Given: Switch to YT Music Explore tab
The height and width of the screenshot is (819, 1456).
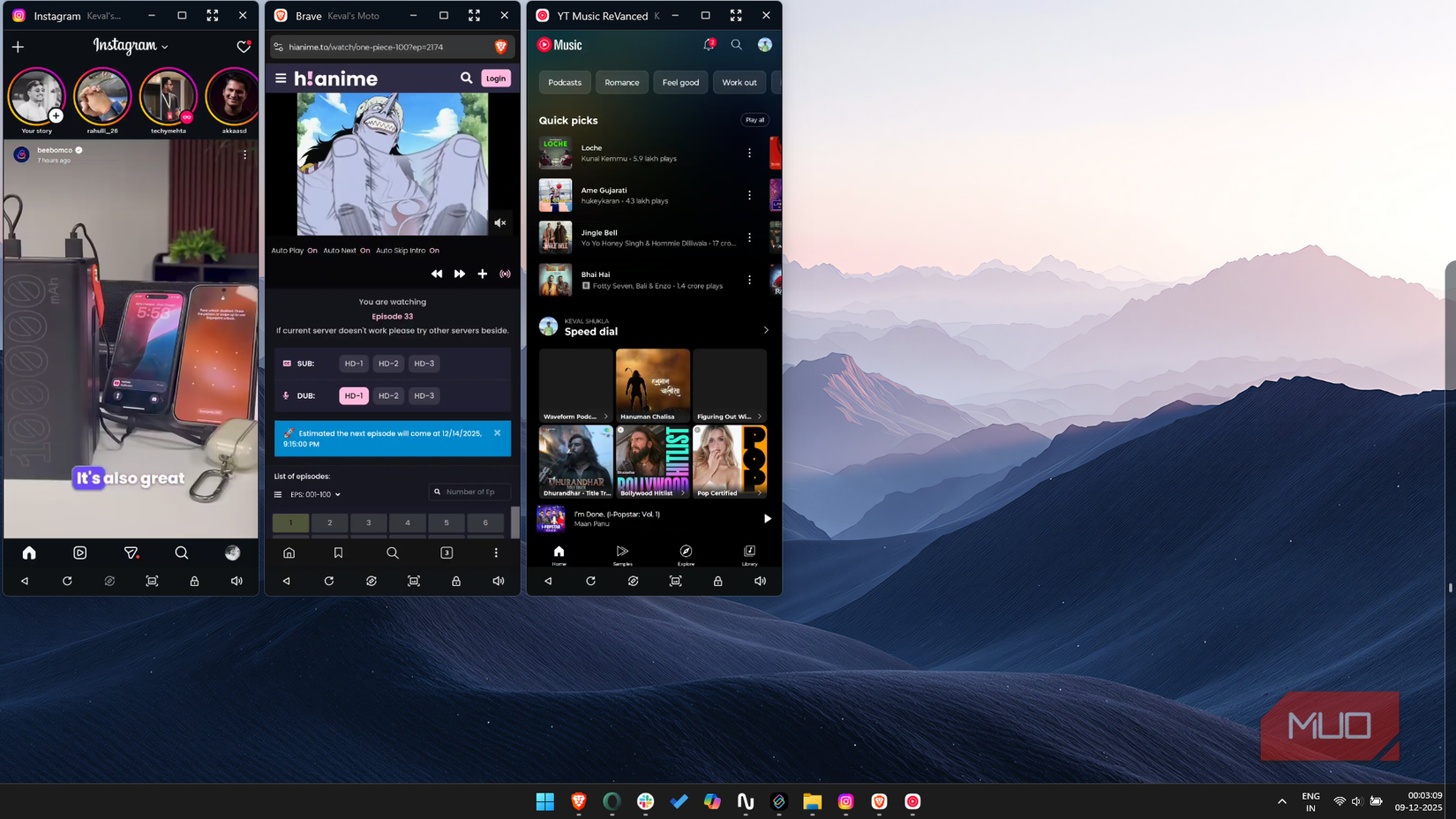Looking at the screenshot, I should pos(686,555).
